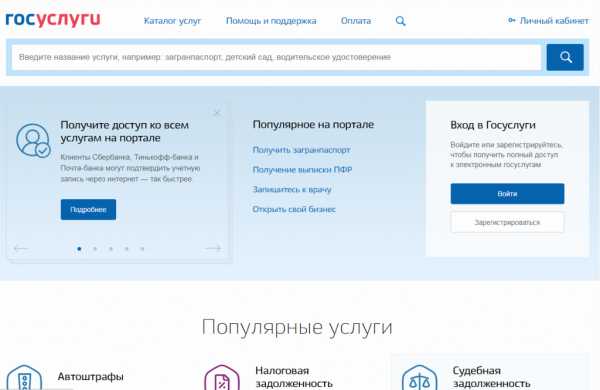The image size is (600, 390).
Task: Select the fifth carousel dot
Action: (x=142, y=249)
